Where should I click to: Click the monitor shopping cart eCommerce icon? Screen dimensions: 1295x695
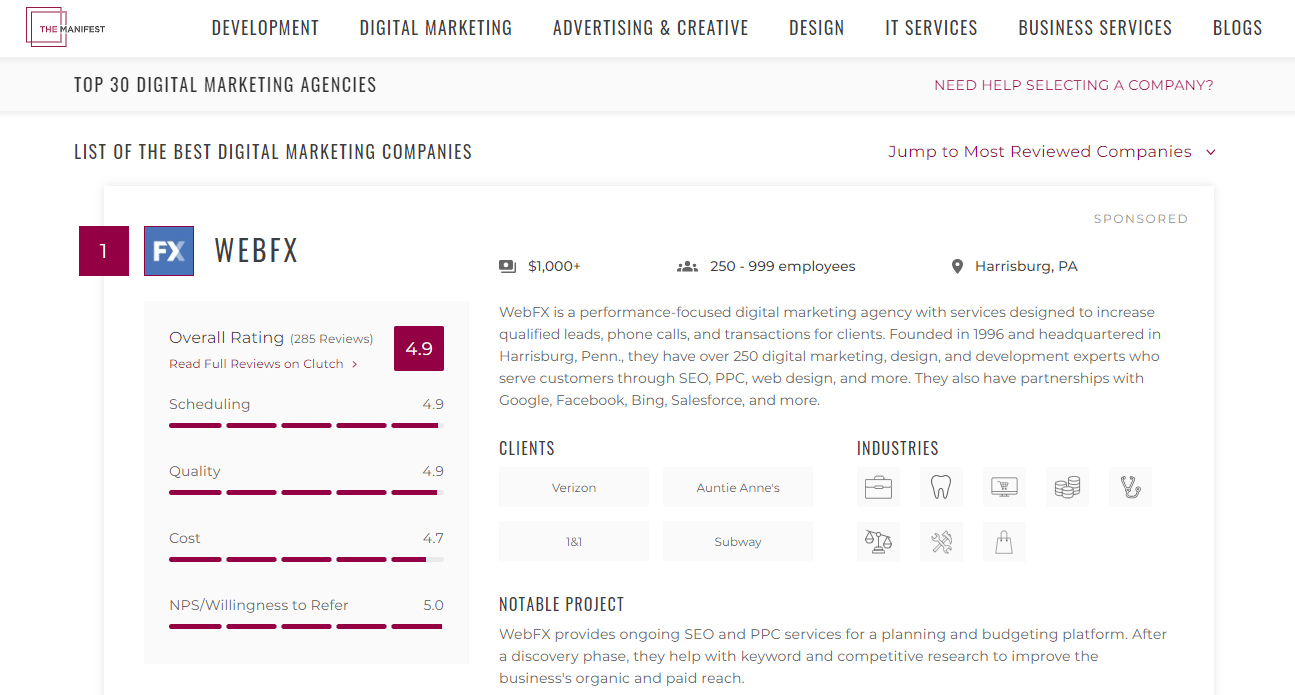tap(1004, 488)
